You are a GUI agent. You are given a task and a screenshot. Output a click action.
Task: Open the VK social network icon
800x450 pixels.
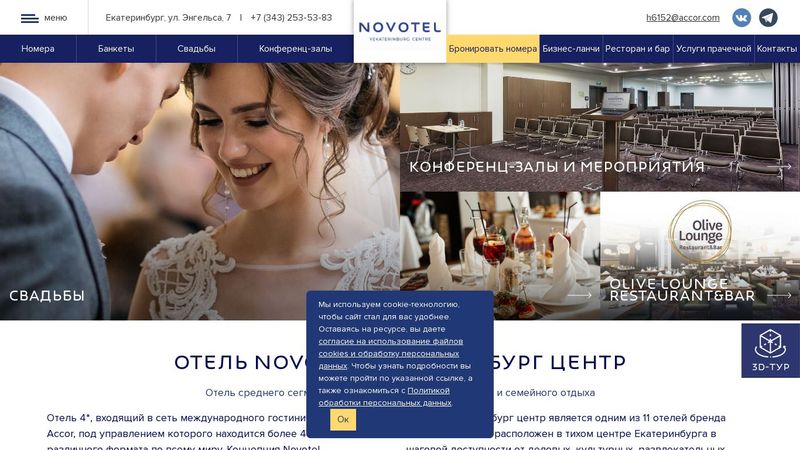pyautogui.click(x=741, y=18)
